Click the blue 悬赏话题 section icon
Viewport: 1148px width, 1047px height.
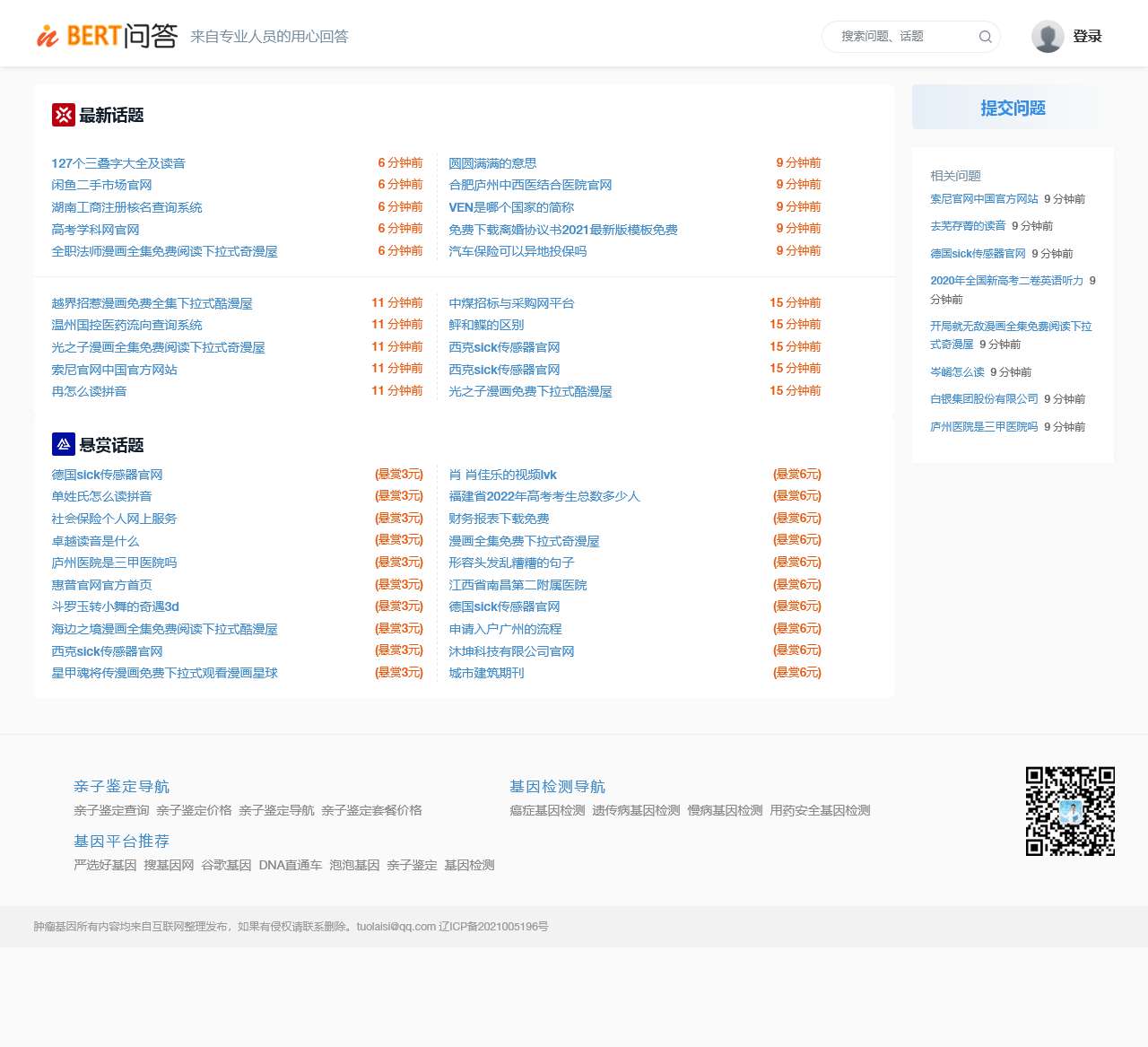(x=63, y=444)
